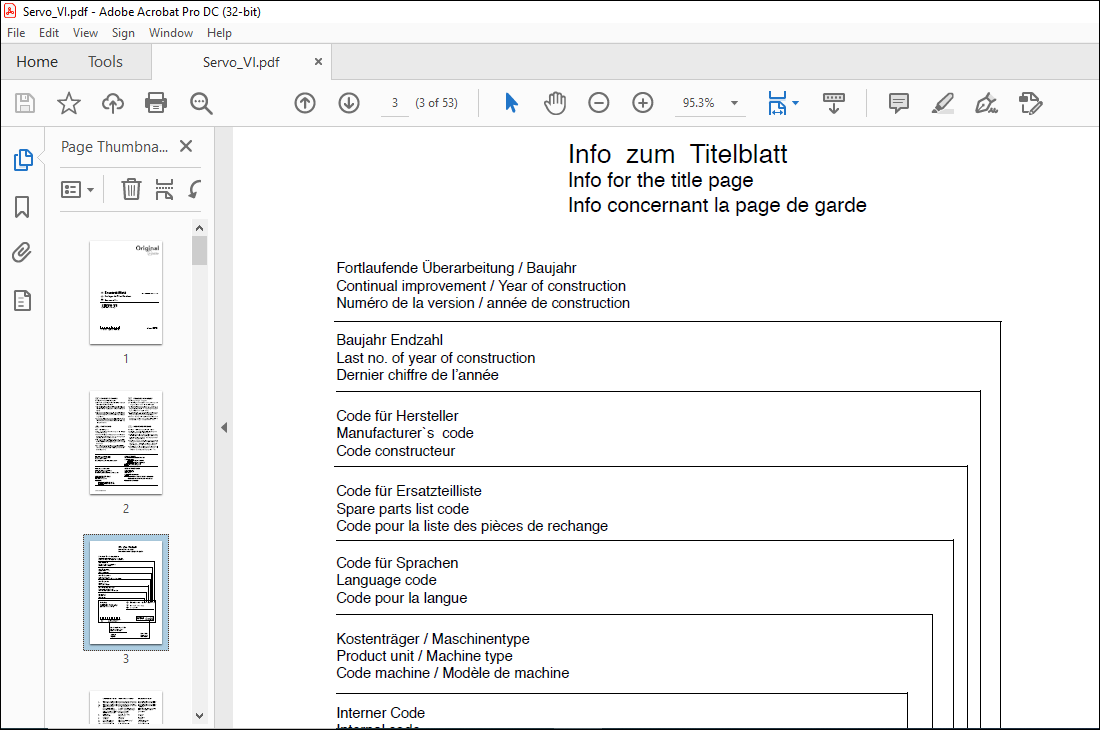Select page 2 thumbnail

click(126, 442)
